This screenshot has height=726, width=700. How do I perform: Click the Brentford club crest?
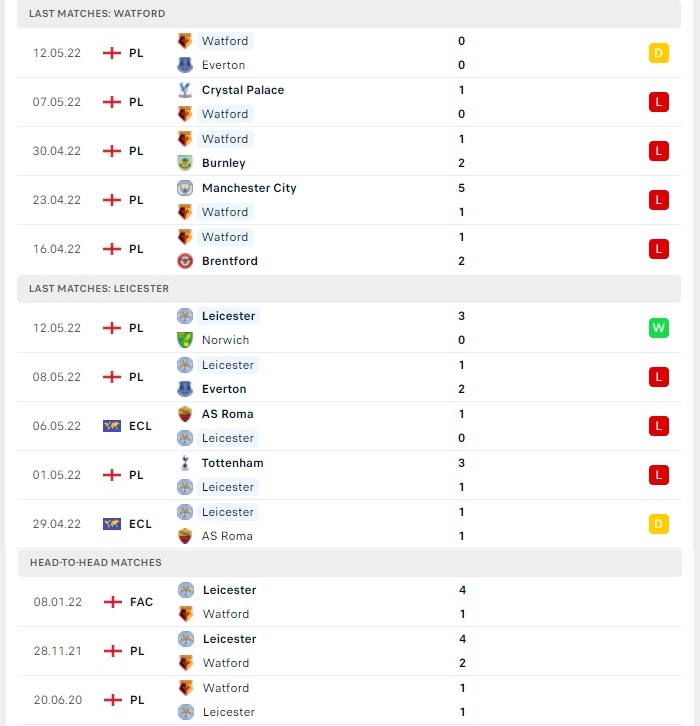click(185, 261)
